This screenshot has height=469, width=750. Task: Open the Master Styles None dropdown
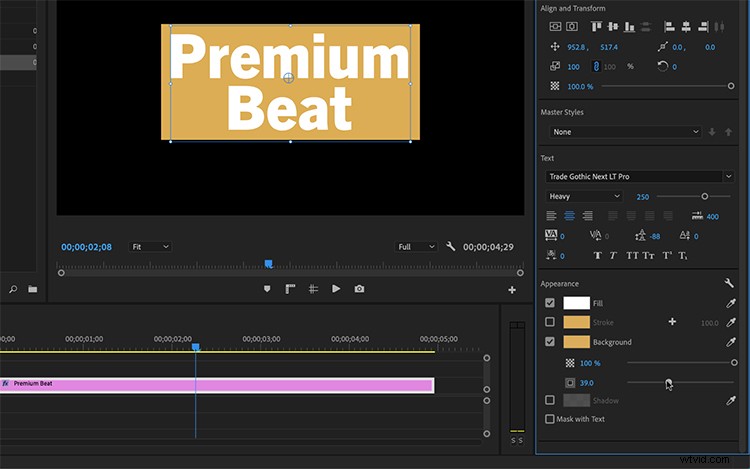(x=625, y=131)
